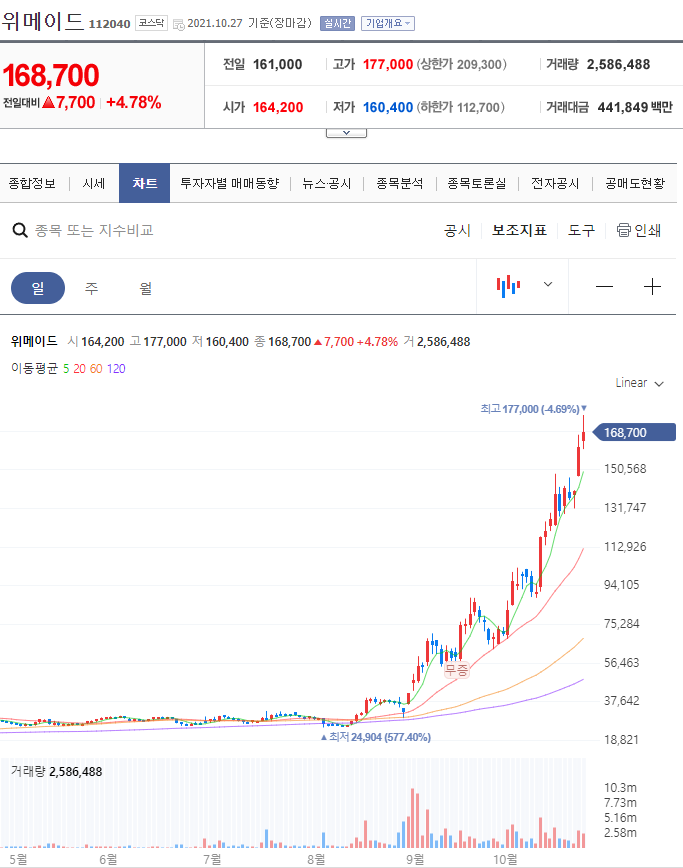
Task: Focus the 종목 또는 지수비교 search field
Action: click(x=94, y=230)
